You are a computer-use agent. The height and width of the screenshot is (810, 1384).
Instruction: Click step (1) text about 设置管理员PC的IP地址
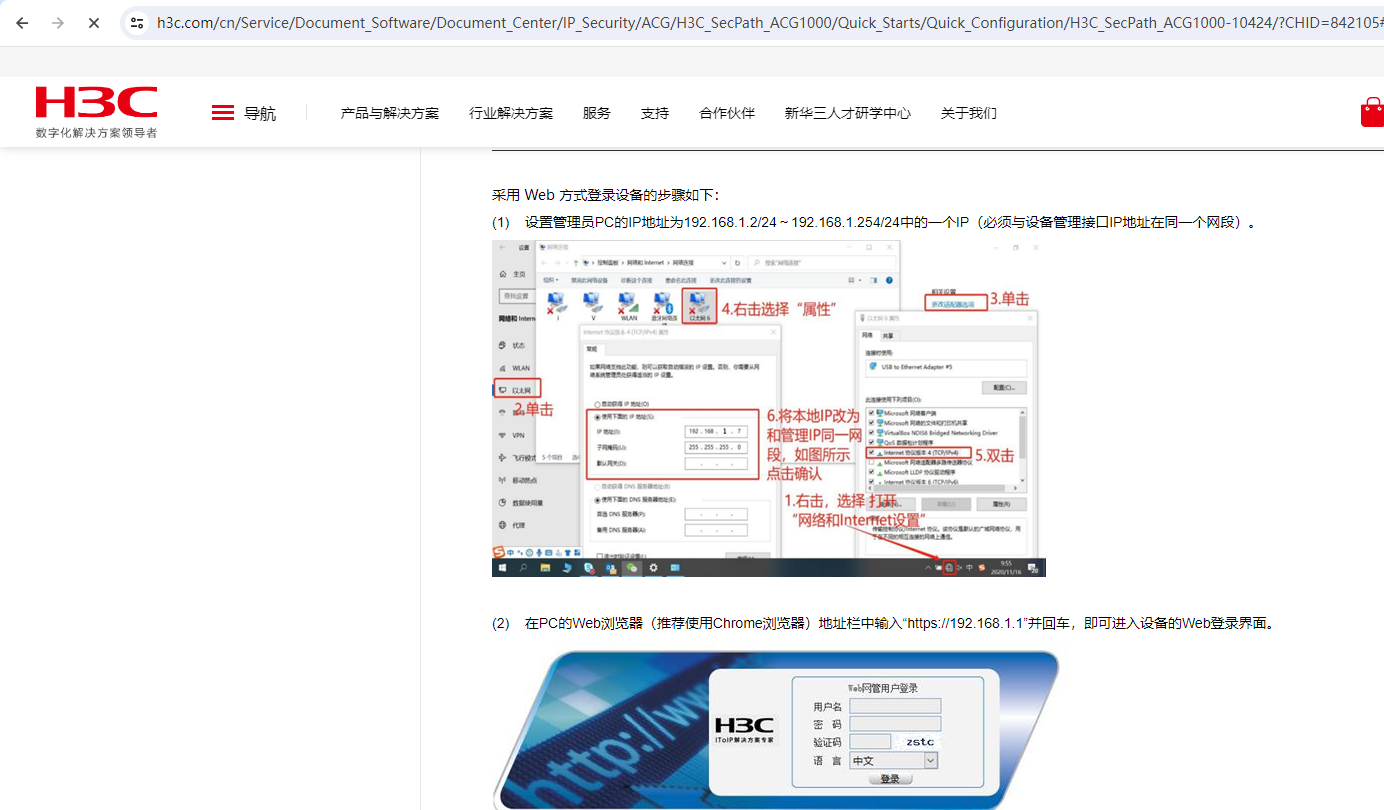(874, 222)
